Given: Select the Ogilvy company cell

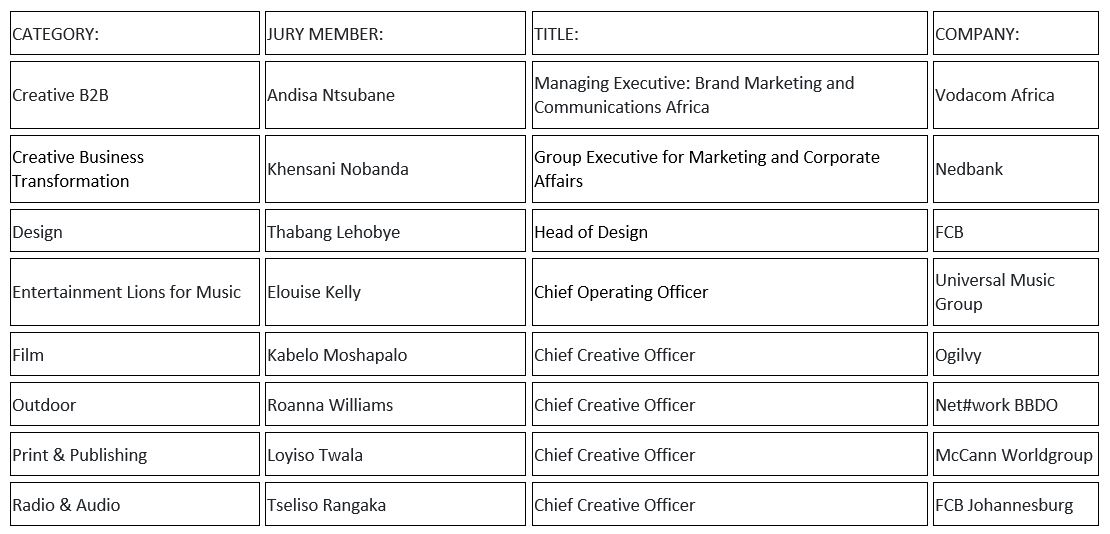Looking at the screenshot, I should tap(1016, 354).
